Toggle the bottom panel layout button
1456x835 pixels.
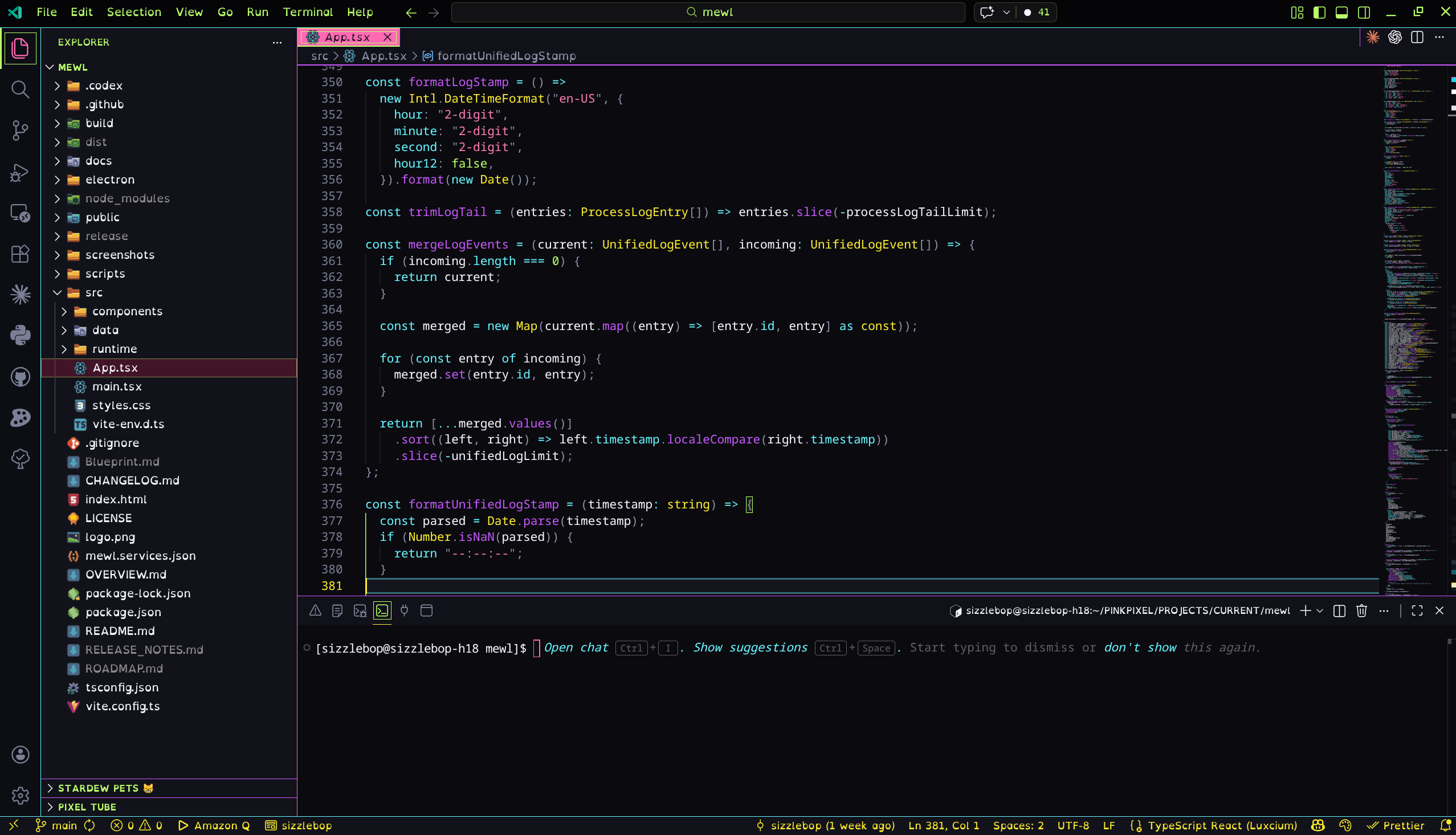click(x=1341, y=12)
